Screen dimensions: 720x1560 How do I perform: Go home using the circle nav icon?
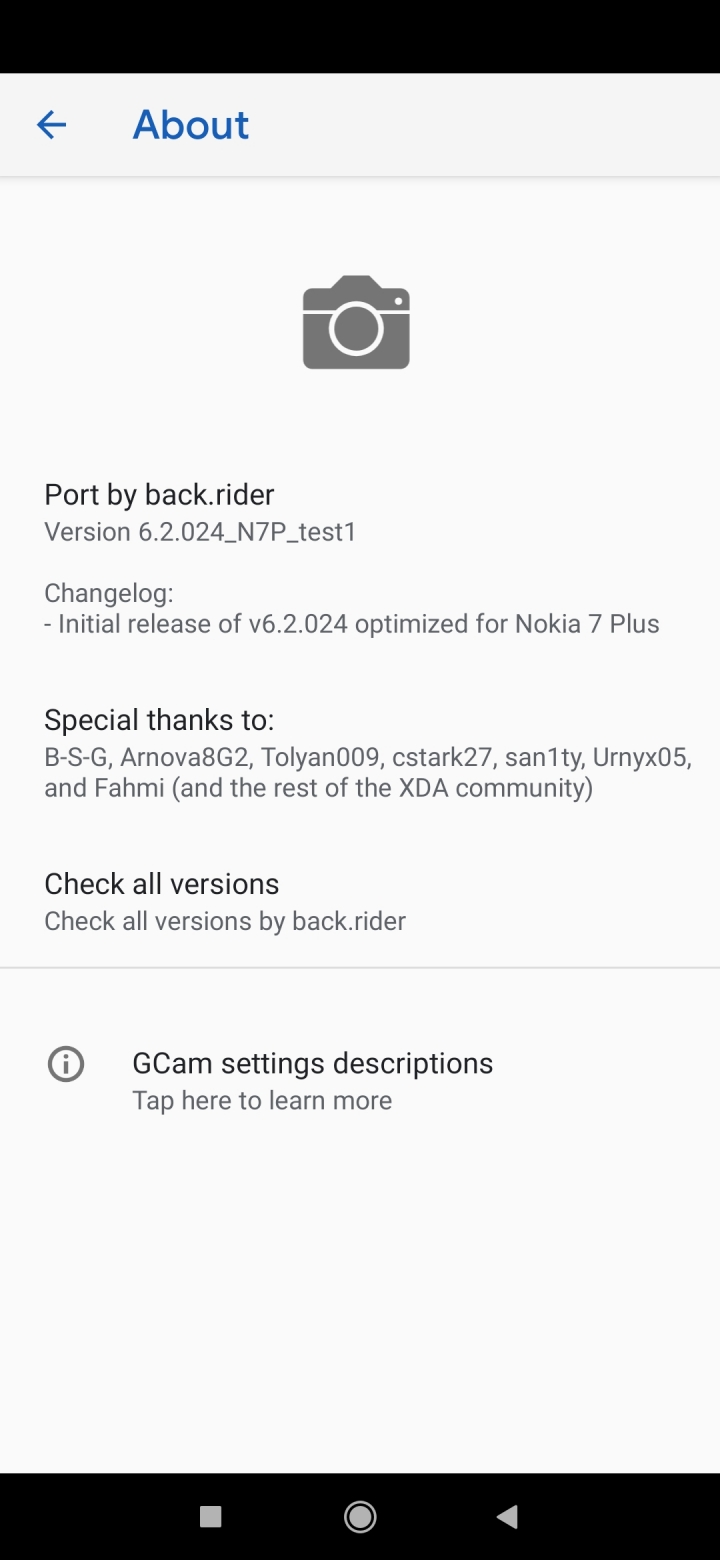(x=360, y=1517)
